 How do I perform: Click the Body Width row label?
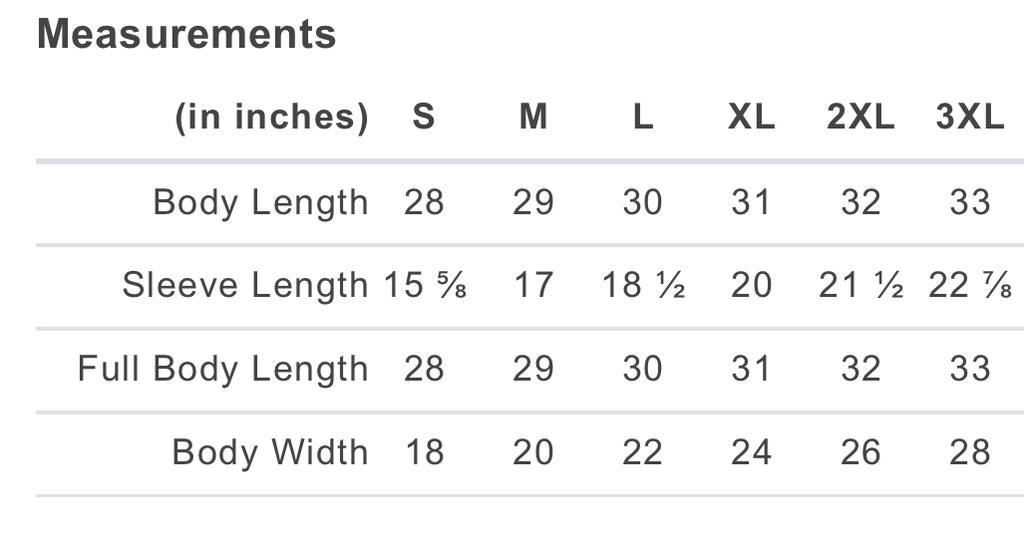270,452
